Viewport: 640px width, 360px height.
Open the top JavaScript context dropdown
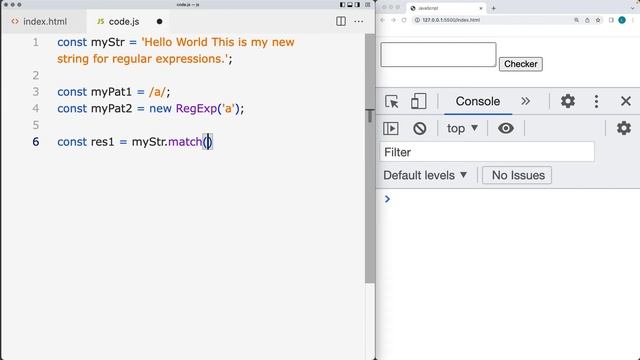[462, 129]
